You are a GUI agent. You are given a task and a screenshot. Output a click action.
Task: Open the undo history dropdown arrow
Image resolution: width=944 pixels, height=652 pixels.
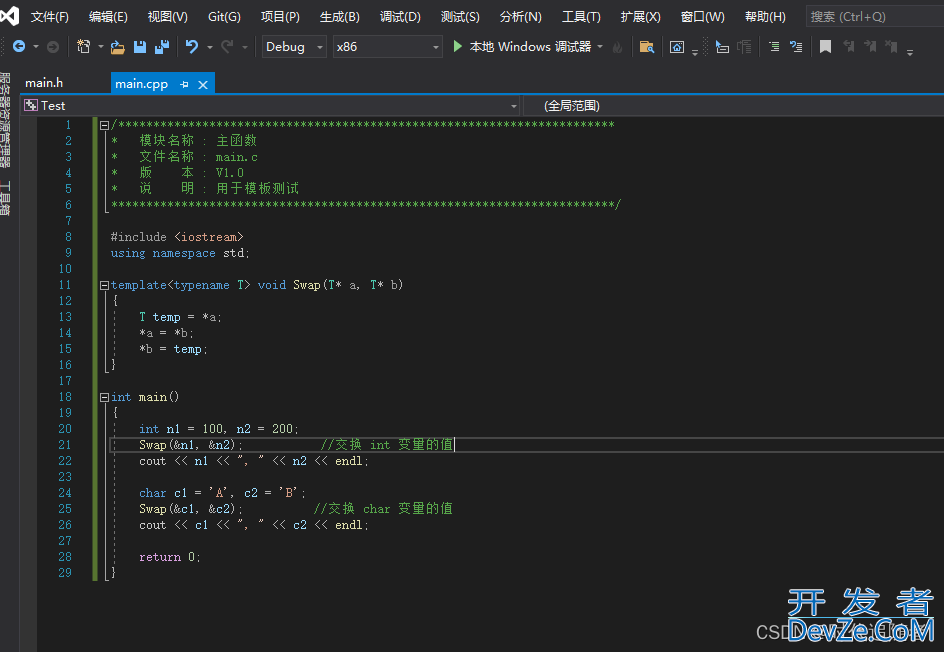210,46
